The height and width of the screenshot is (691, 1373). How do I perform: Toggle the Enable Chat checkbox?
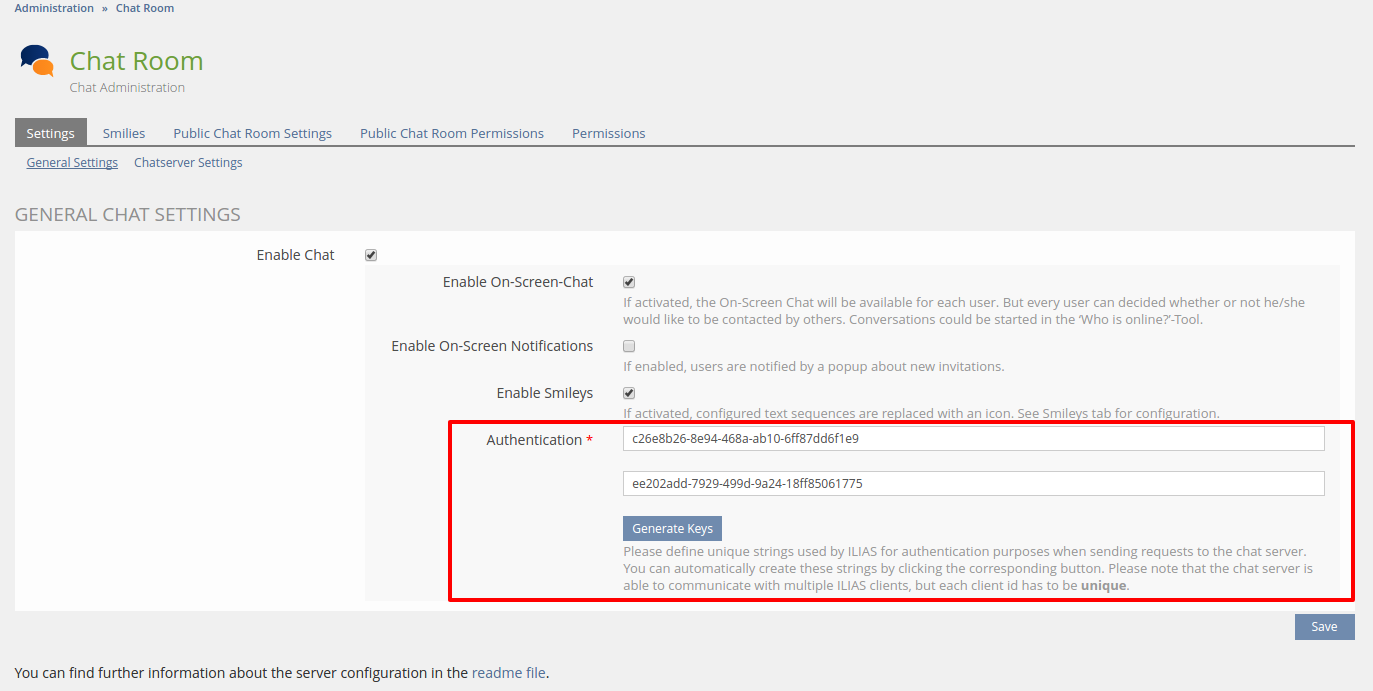click(371, 255)
